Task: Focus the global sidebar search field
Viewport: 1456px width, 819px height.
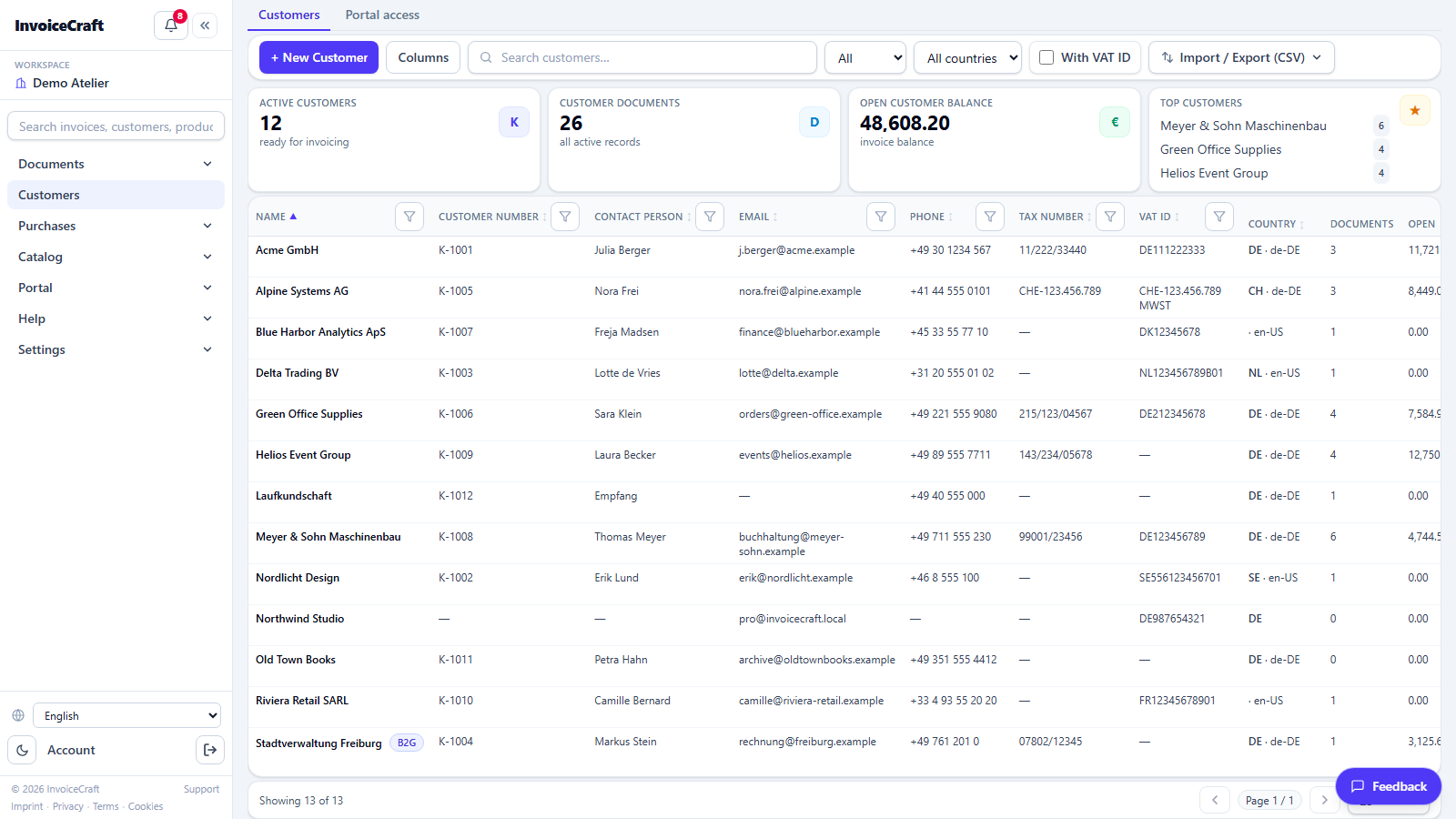Action: click(x=116, y=126)
